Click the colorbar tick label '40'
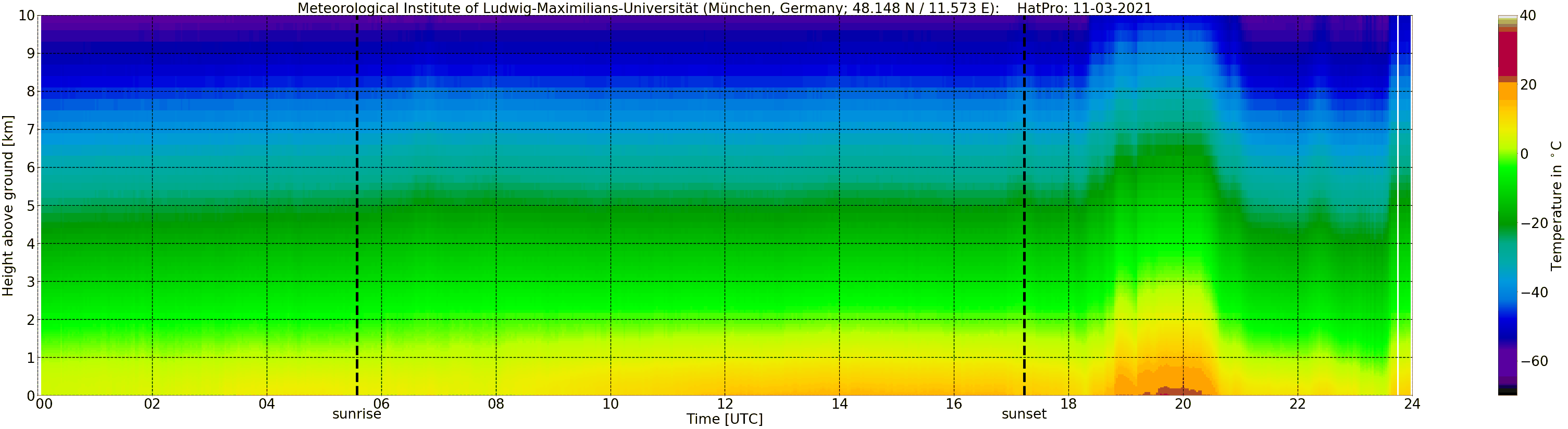The width and height of the screenshot is (1568, 429). (x=1528, y=16)
